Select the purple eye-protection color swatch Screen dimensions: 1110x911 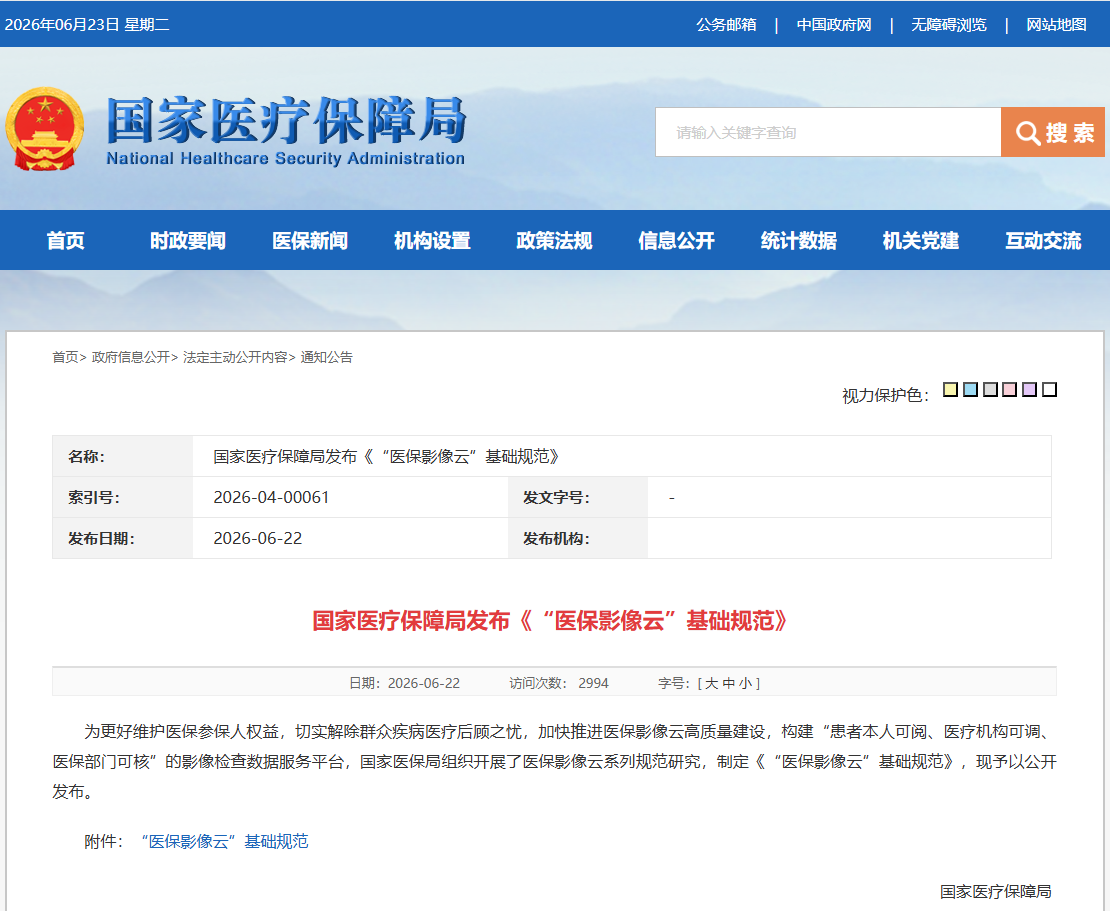pyautogui.click(x=1030, y=389)
